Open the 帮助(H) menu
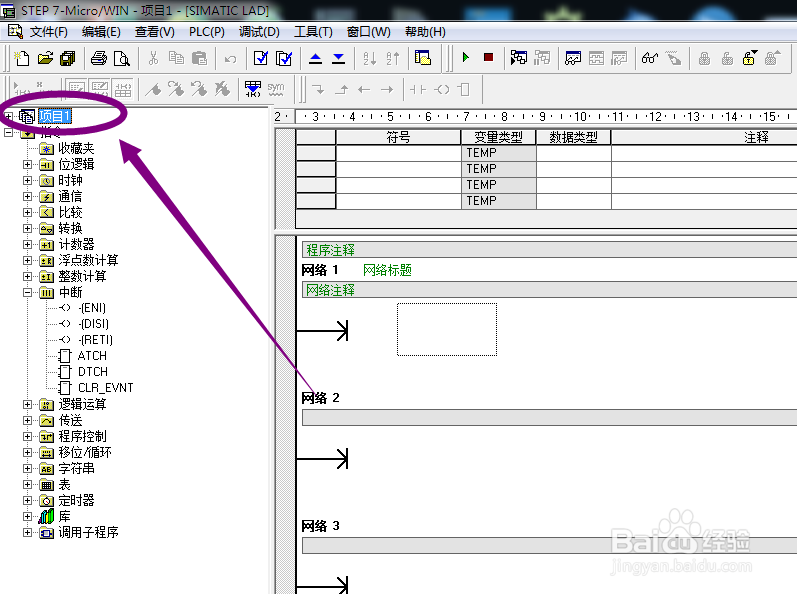This screenshot has height=594, width=797. 425,32
